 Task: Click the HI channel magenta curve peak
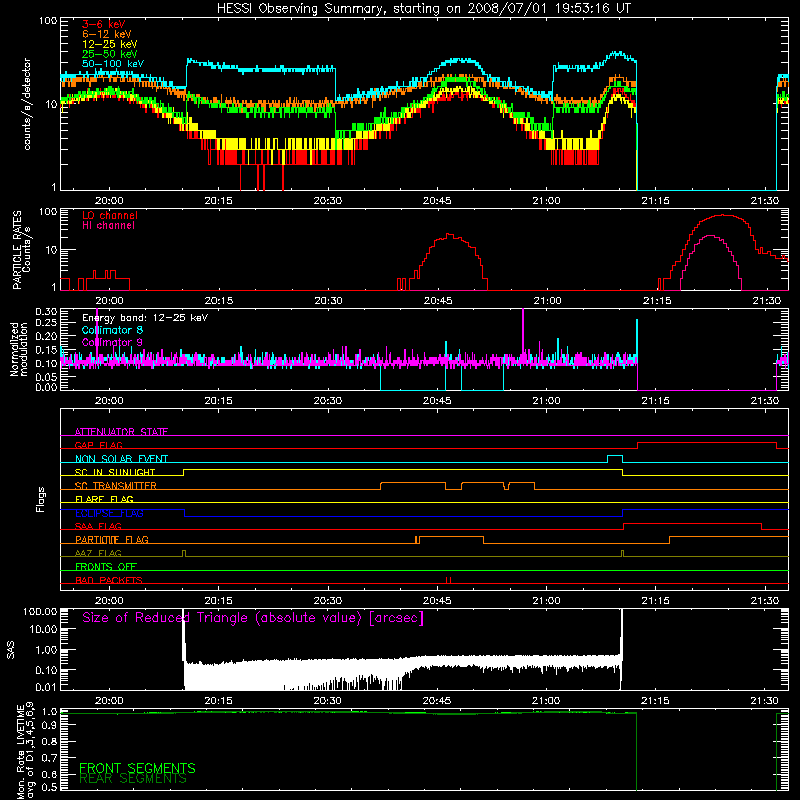pyautogui.click(x=710, y=236)
